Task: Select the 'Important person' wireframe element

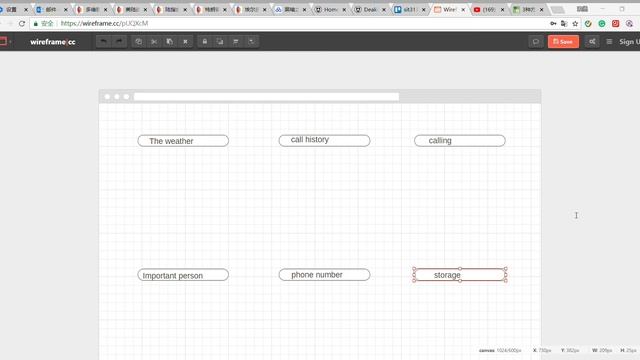Action: (183, 275)
